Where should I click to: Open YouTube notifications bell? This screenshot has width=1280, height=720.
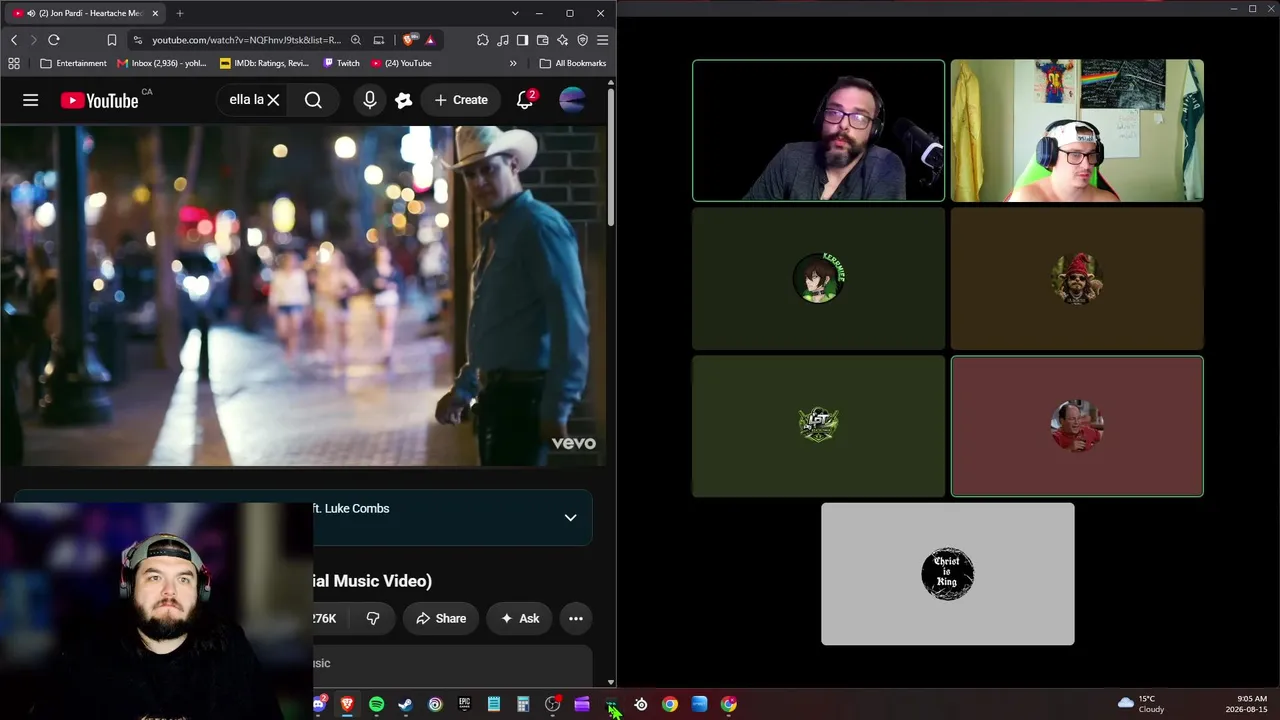pyautogui.click(x=525, y=100)
